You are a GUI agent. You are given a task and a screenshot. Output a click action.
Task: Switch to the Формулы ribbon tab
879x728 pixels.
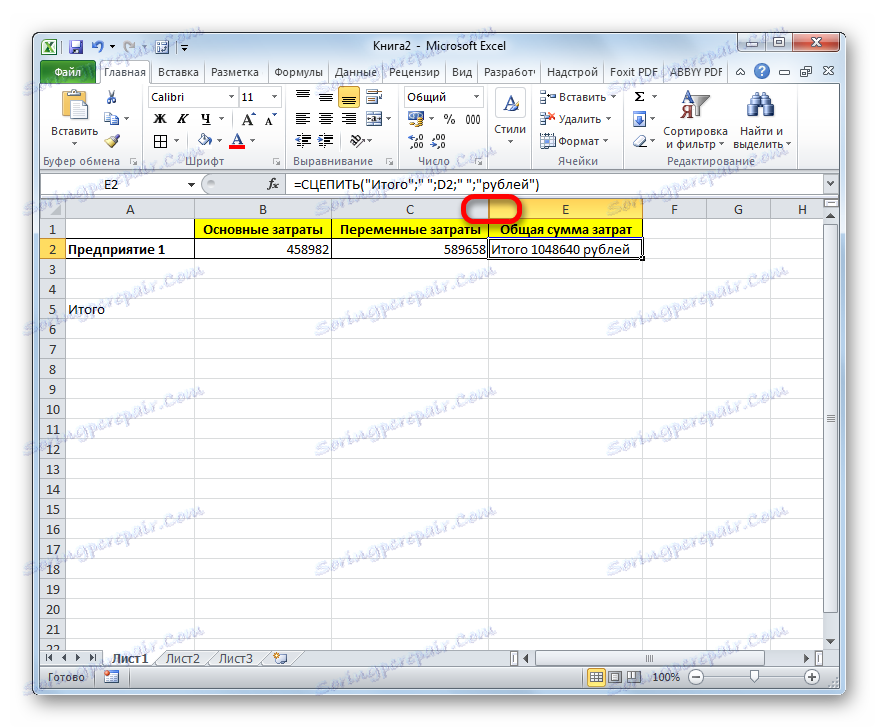(298, 71)
